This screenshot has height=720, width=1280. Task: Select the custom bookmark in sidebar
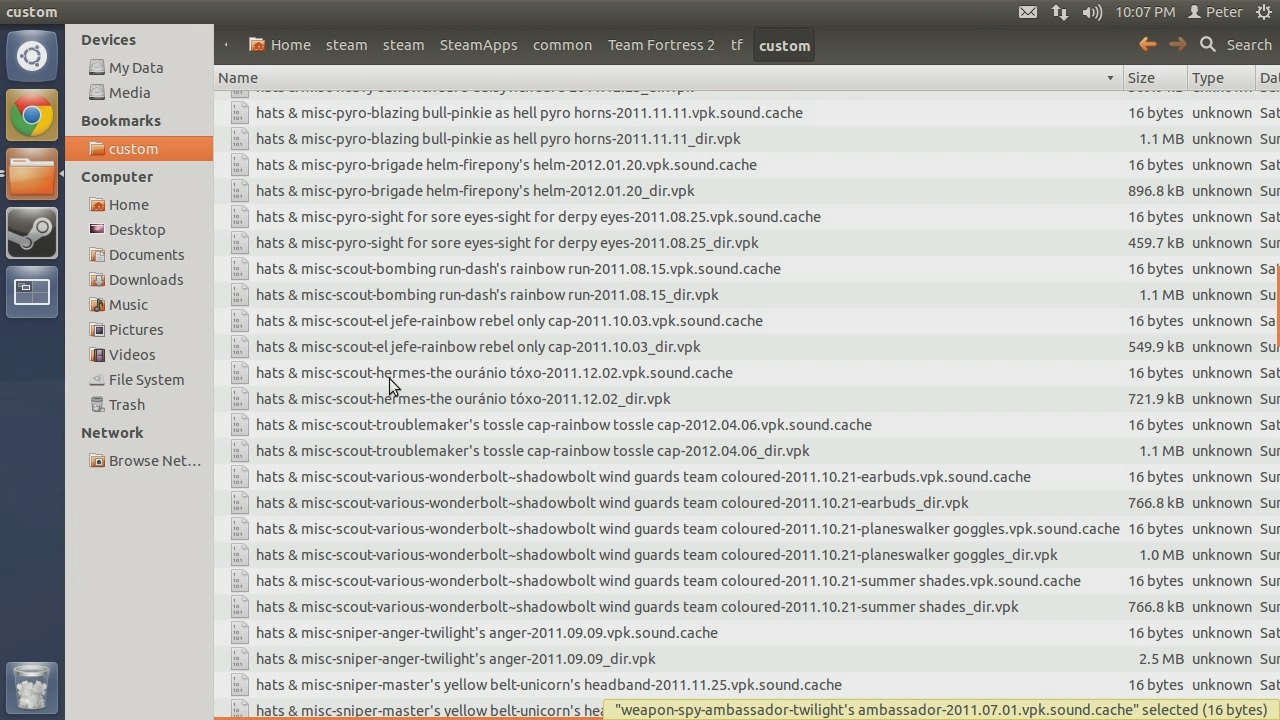pos(138,149)
